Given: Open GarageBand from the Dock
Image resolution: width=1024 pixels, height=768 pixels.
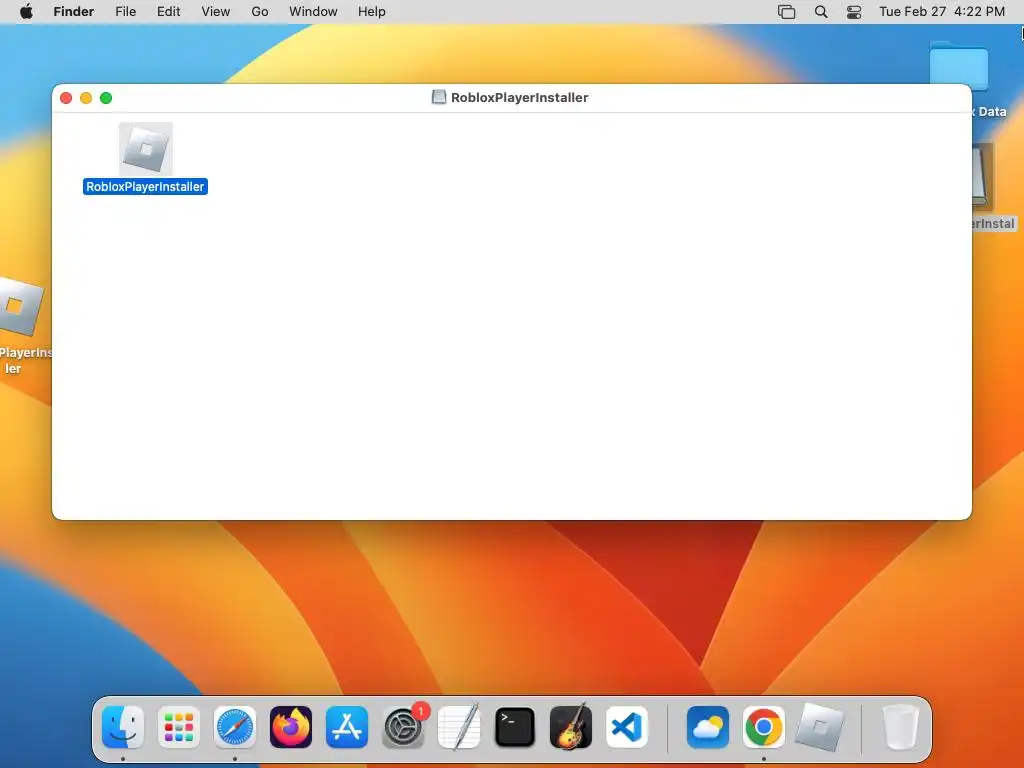Looking at the screenshot, I should [571, 727].
